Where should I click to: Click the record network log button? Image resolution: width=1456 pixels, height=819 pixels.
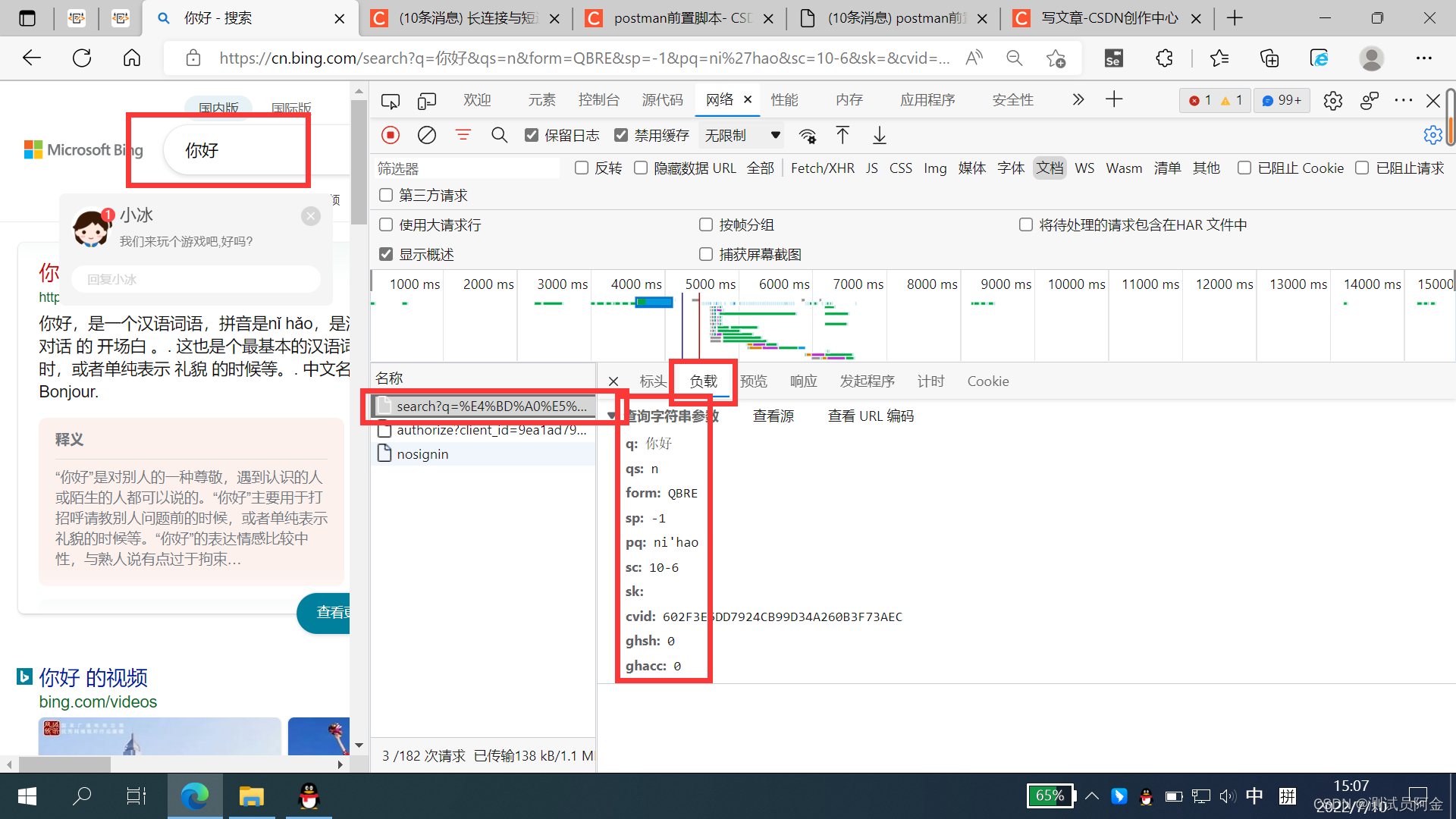(391, 136)
